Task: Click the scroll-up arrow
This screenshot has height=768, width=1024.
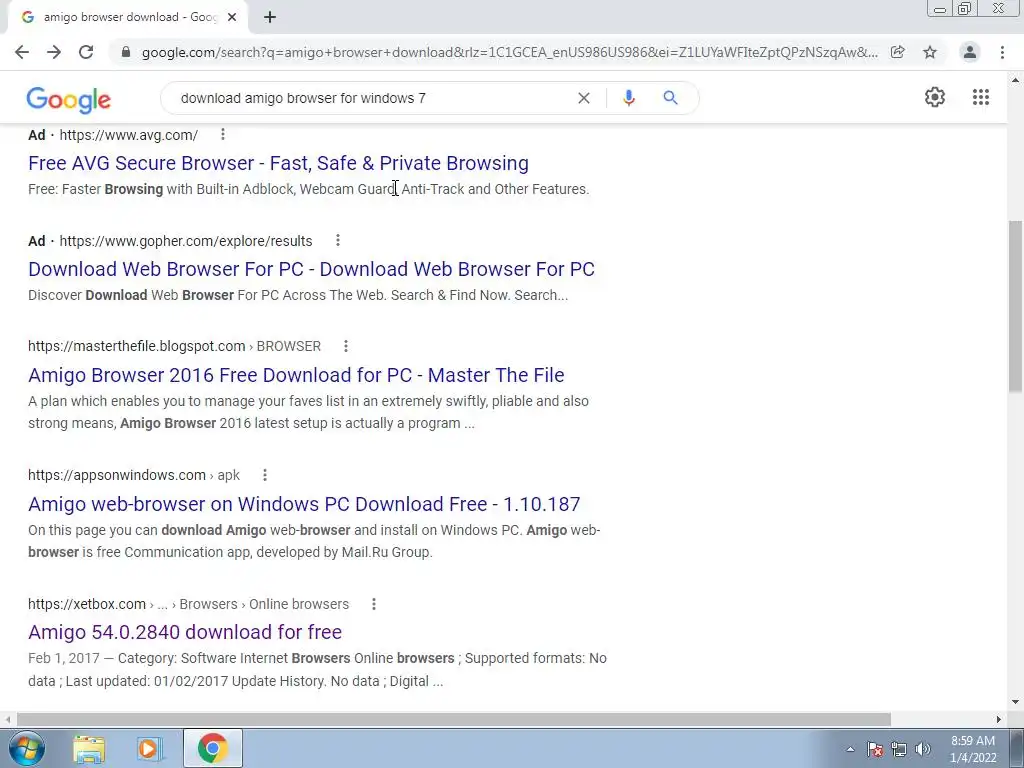Action: pos(1015,80)
